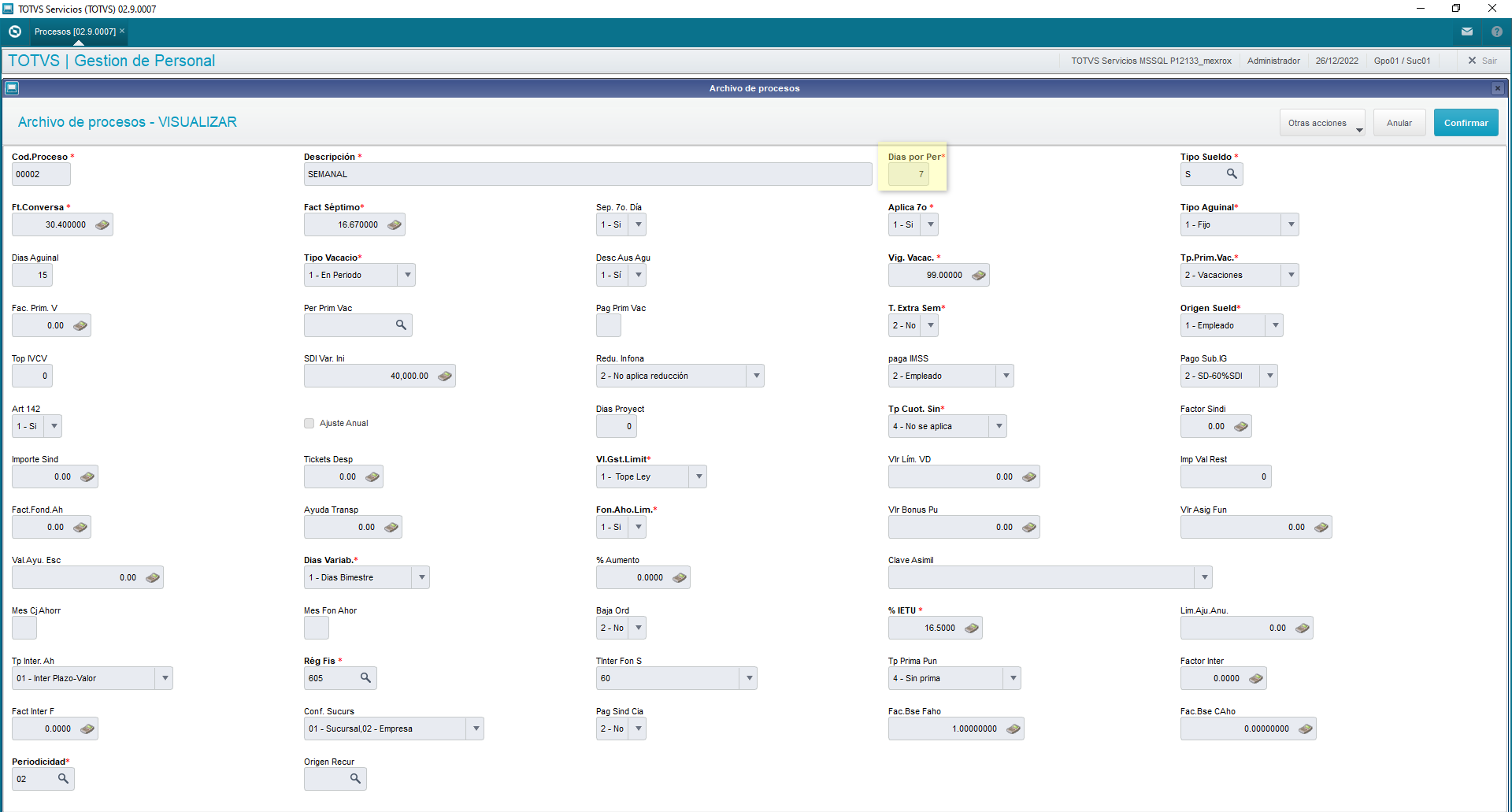Viewport: 1512px width, 812px height.
Task: Open calculator icon for Vlr Lím. VD
Action: click(x=1029, y=477)
